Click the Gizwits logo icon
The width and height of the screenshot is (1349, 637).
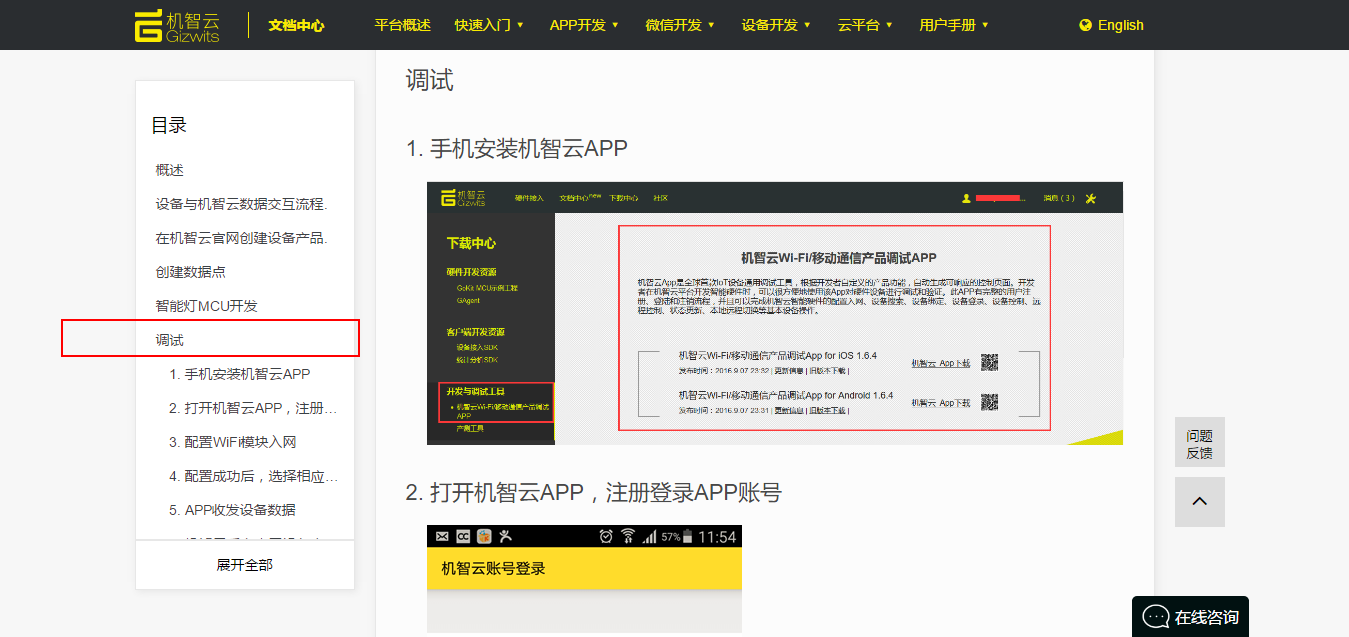tap(148, 25)
